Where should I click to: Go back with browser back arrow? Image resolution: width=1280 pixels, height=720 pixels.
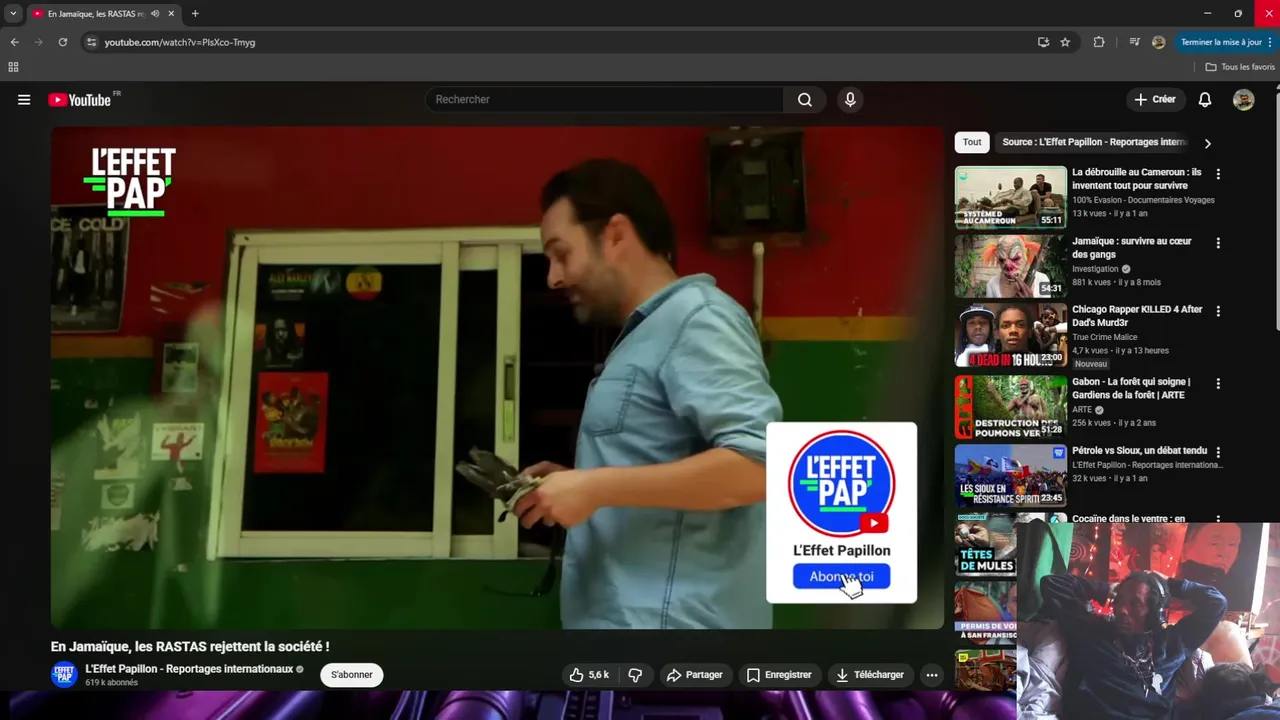click(14, 42)
